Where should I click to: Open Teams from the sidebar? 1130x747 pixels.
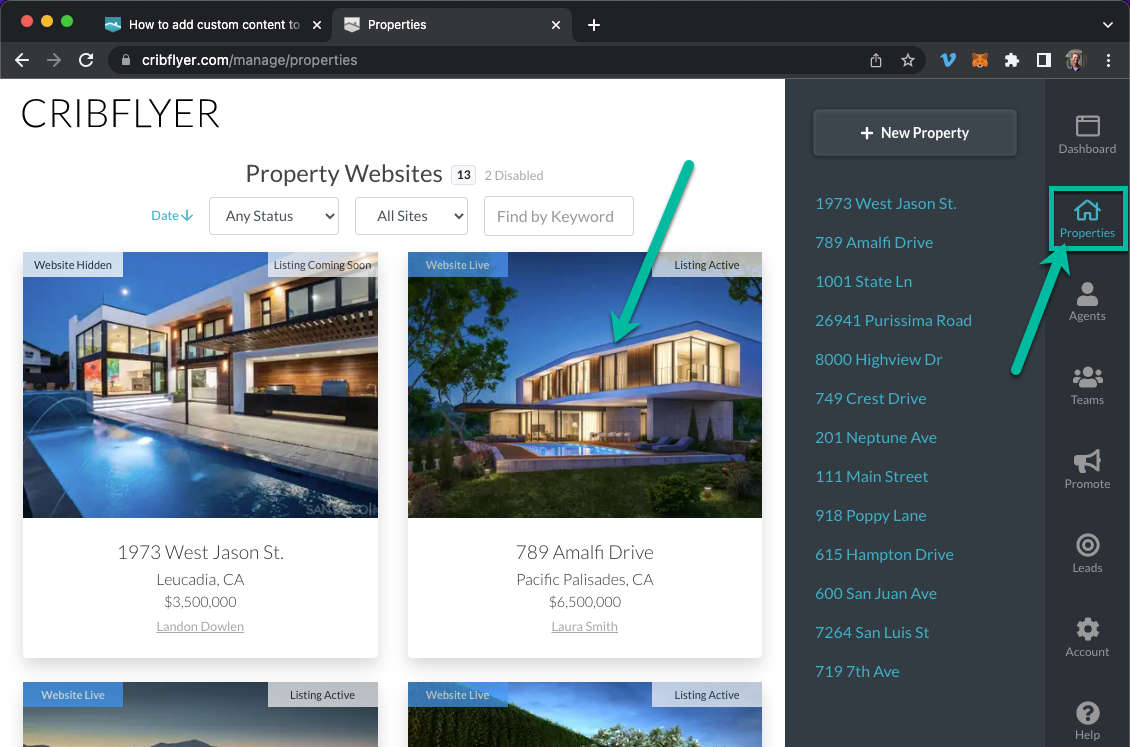pyautogui.click(x=1087, y=386)
